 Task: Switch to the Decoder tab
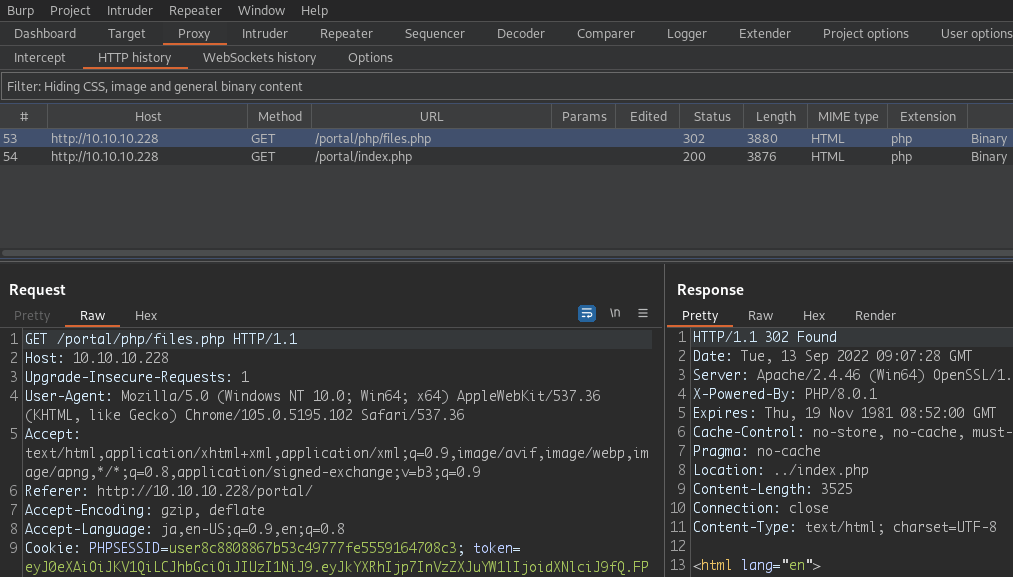coord(520,33)
